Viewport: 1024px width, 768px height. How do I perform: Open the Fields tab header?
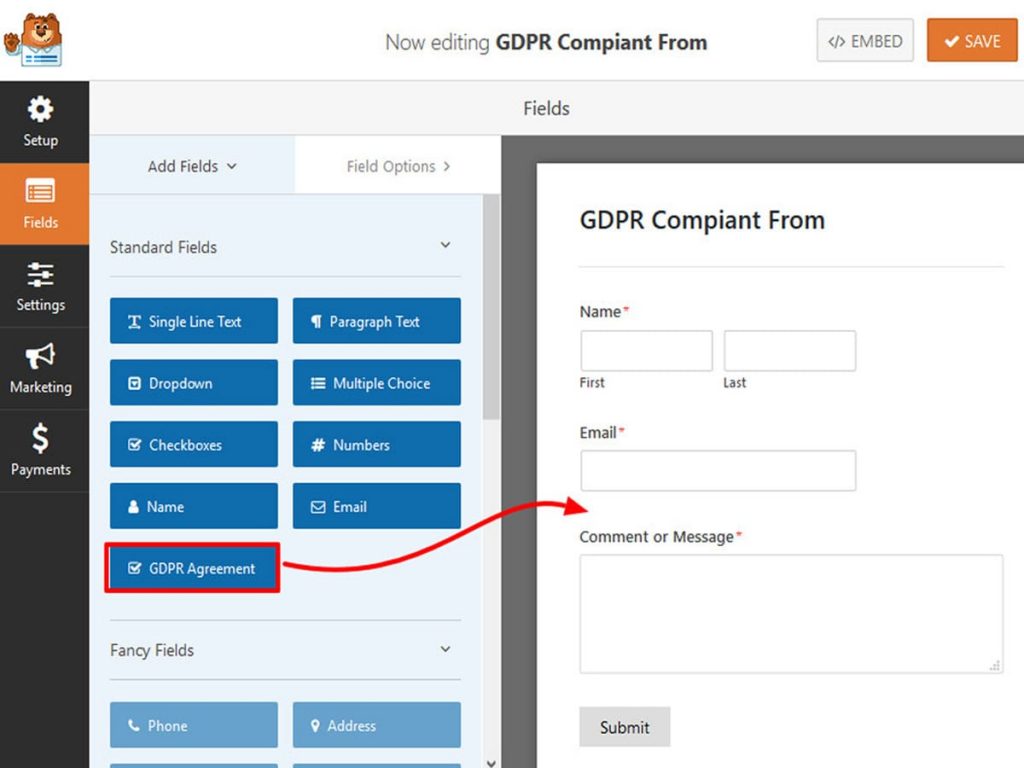(x=546, y=108)
